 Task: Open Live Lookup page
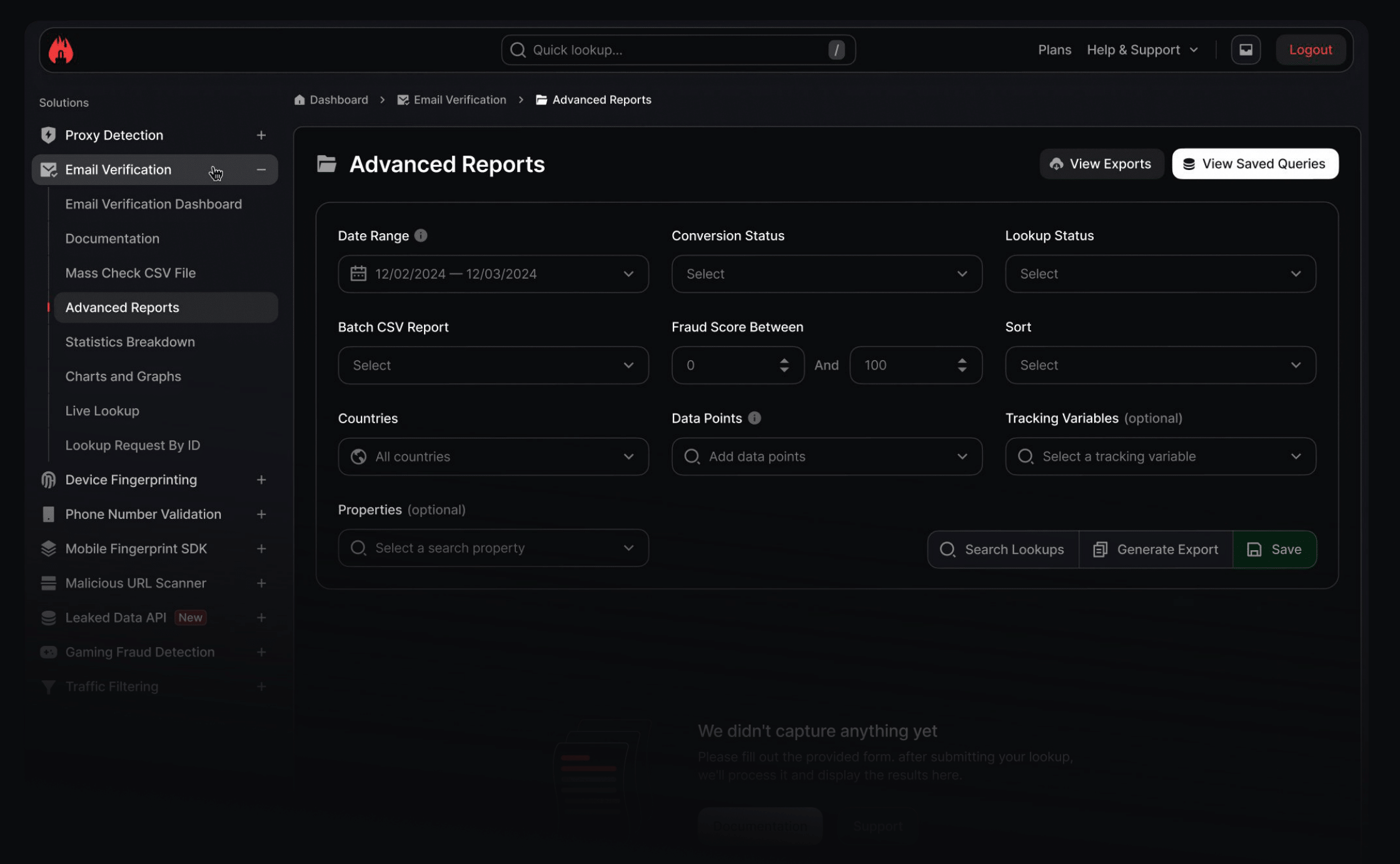tap(102, 411)
